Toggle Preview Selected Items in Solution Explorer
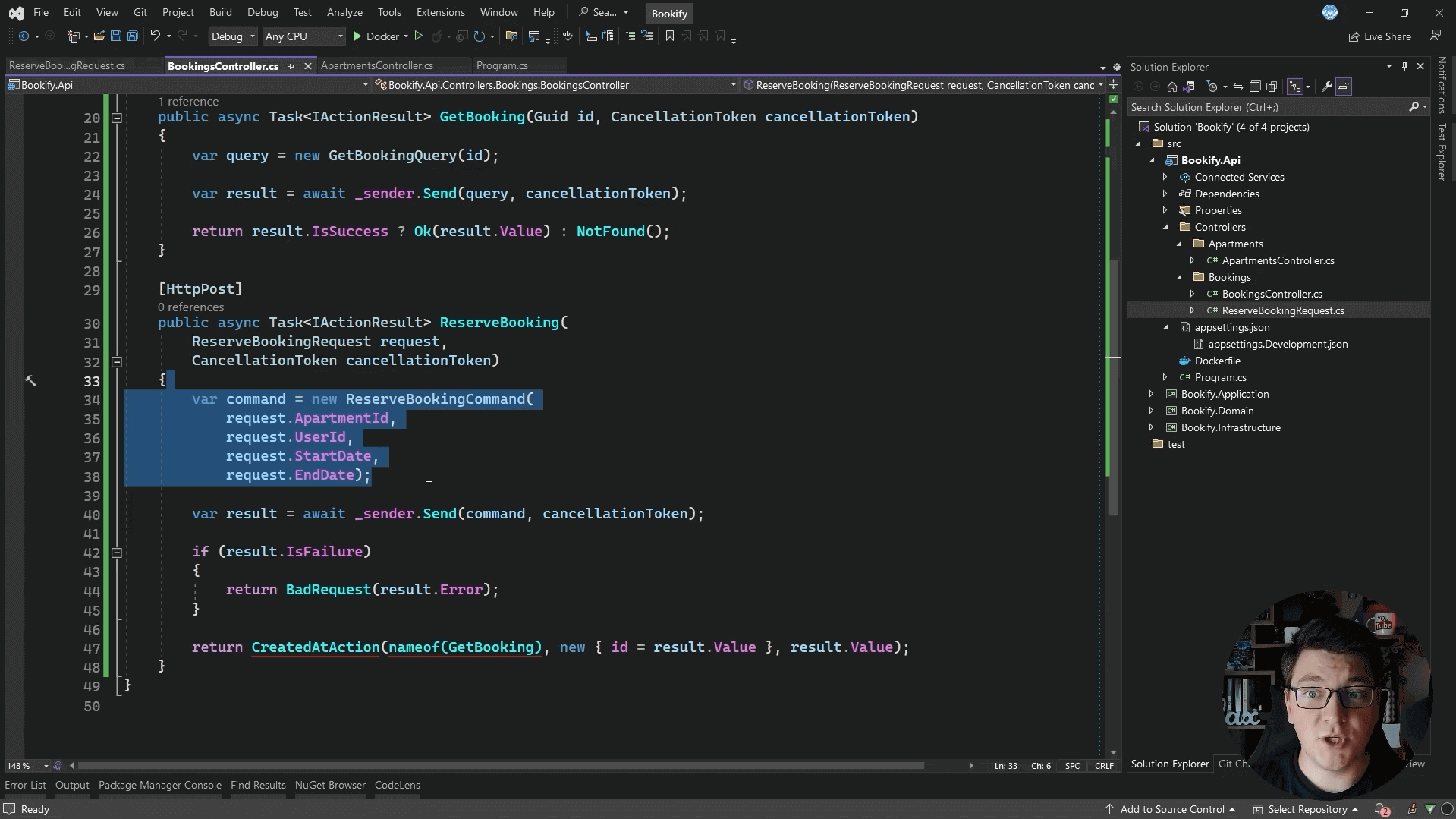 pyautogui.click(x=1344, y=87)
